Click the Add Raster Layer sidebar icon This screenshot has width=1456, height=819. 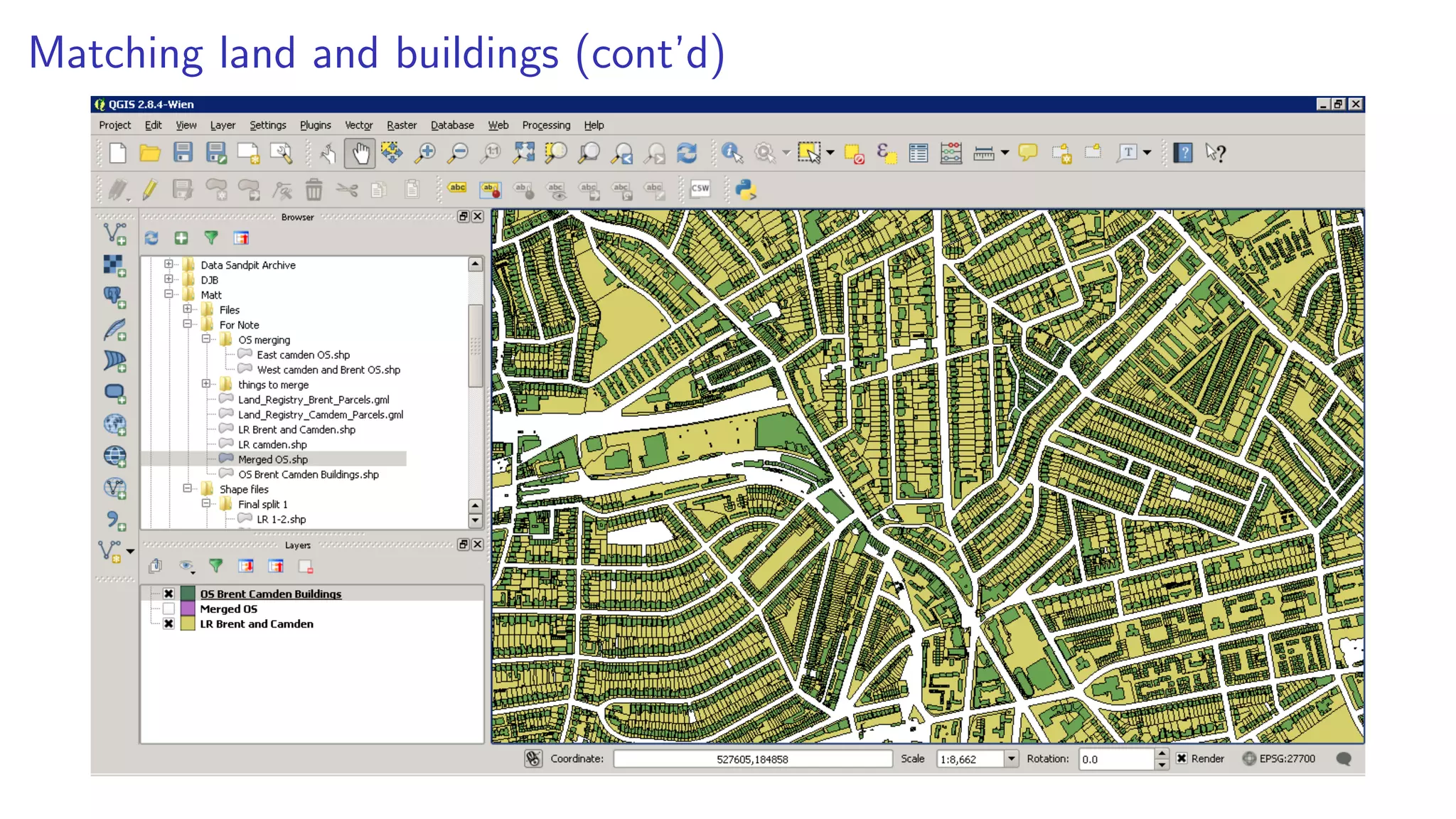tap(114, 266)
